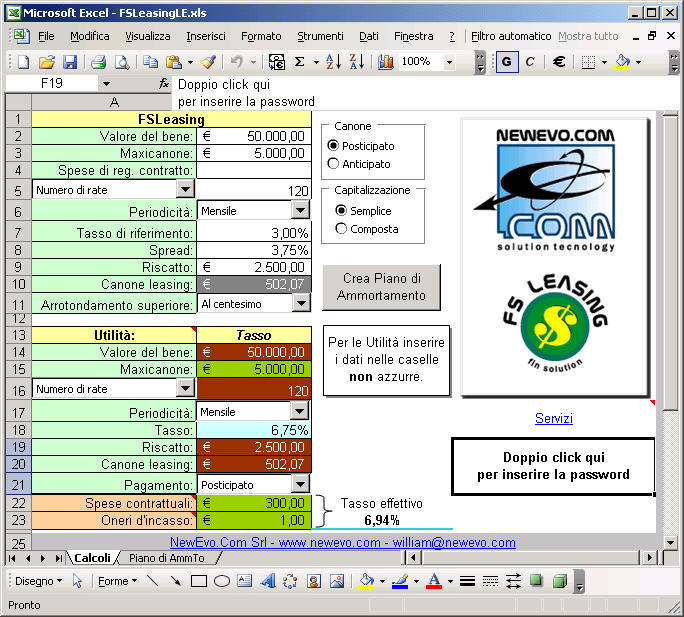Activate the Format Painter brush

click(208, 62)
